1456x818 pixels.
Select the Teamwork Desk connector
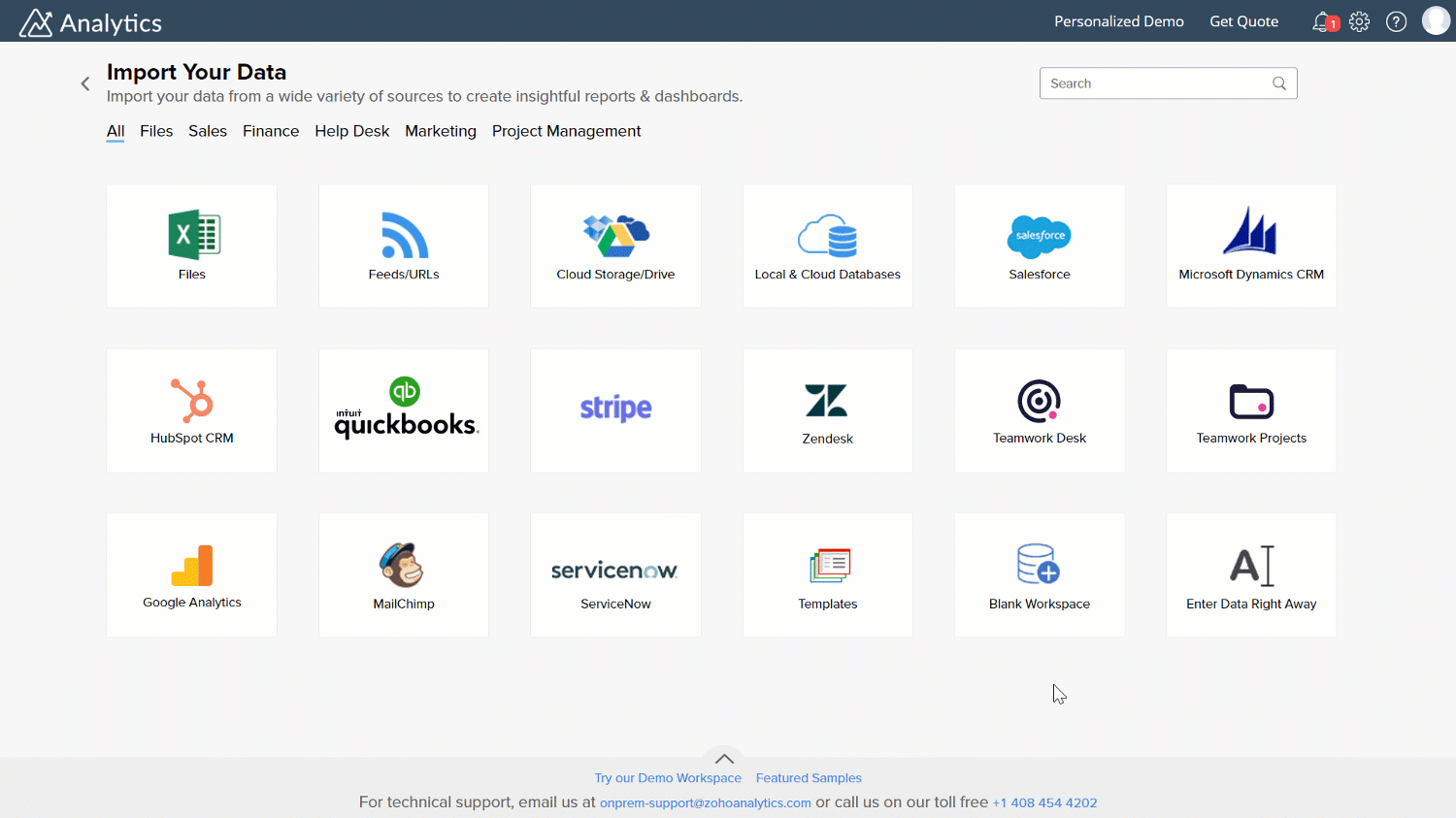click(1040, 410)
